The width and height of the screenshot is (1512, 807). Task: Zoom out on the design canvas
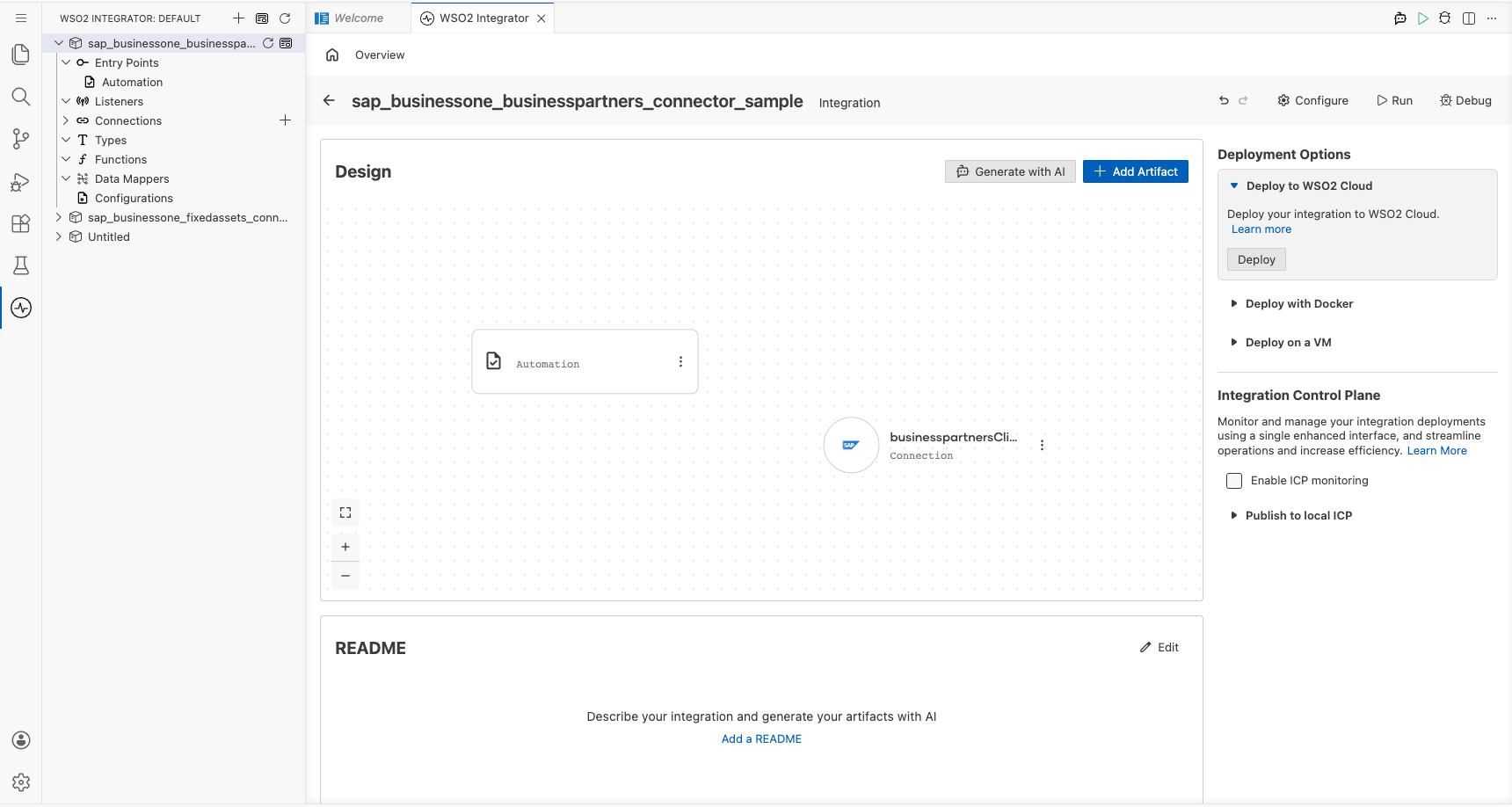tap(345, 576)
